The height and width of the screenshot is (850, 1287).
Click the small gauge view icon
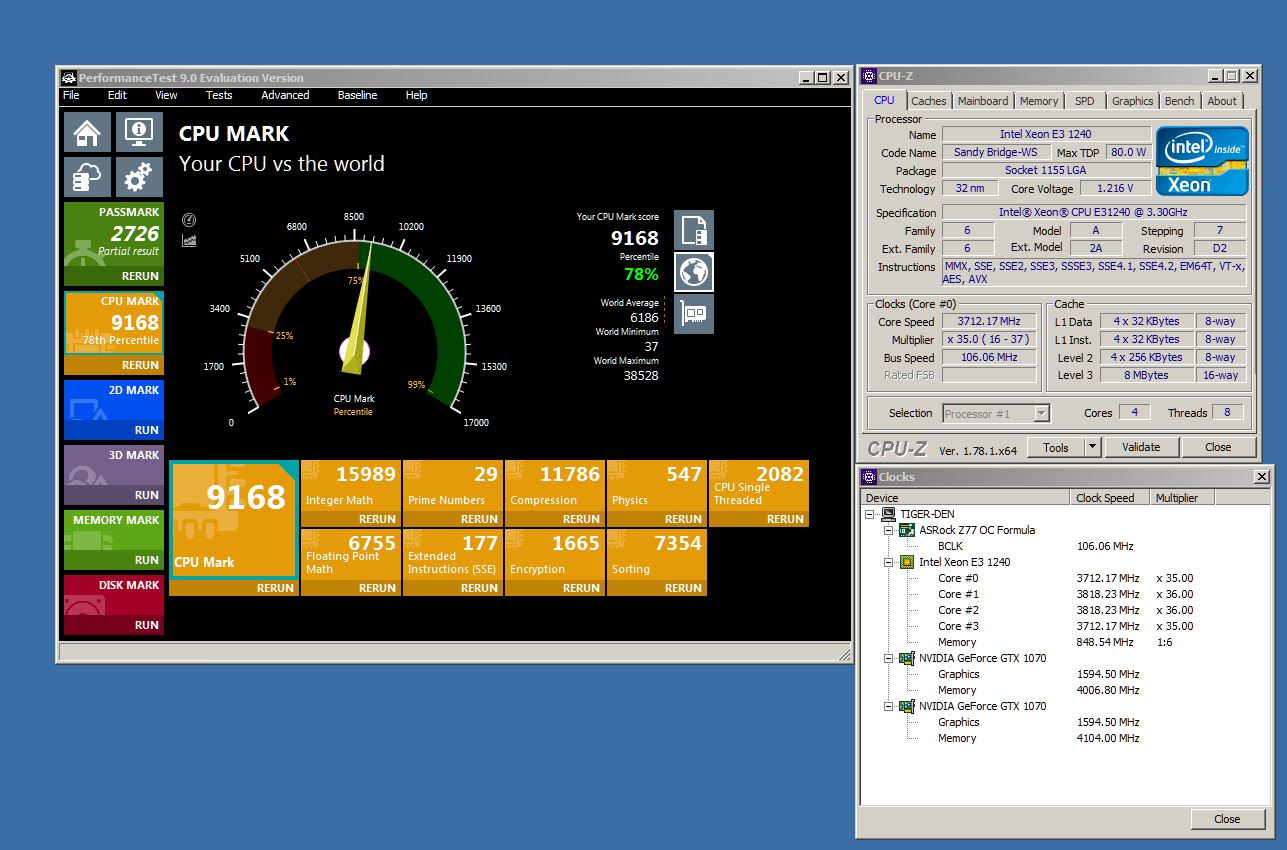tap(189, 220)
